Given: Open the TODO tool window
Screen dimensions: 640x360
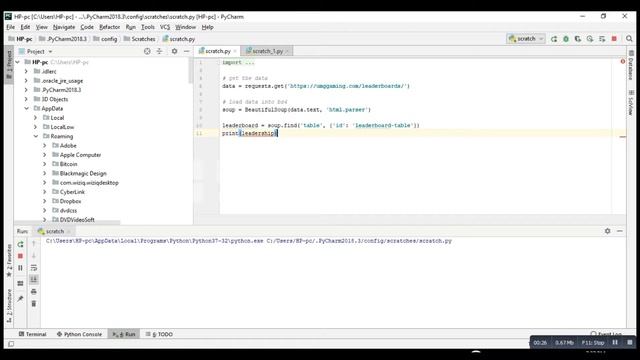Looking at the screenshot, I should (160, 334).
